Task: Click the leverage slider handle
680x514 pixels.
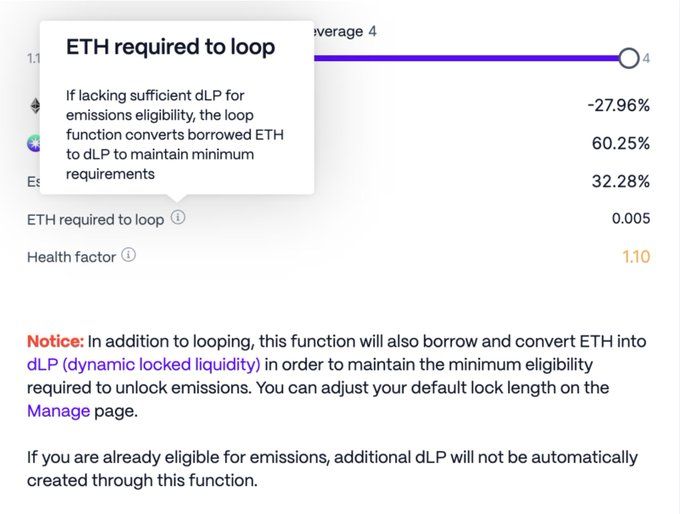Action: pyautogui.click(x=628, y=58)
